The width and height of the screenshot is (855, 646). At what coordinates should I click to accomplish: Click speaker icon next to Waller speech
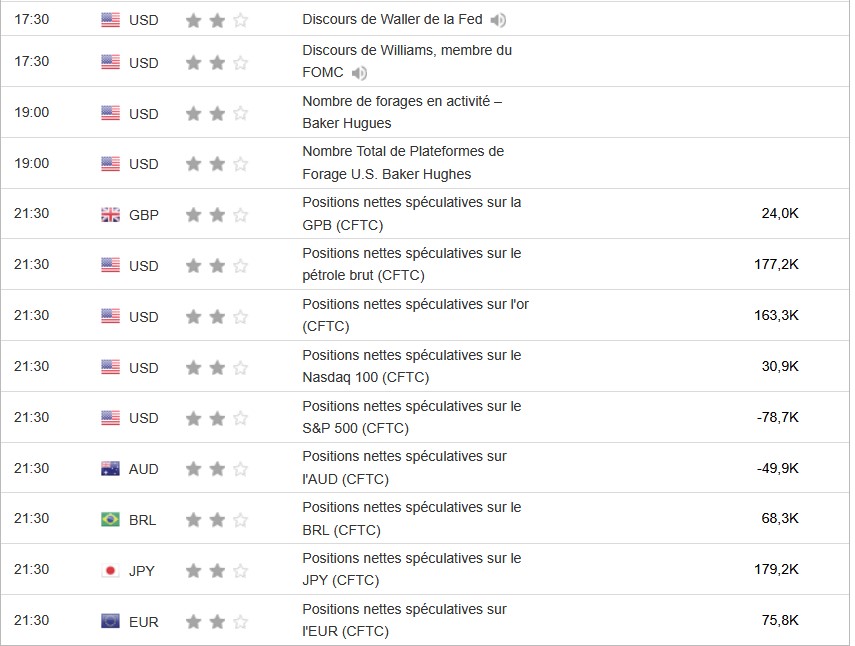point(499,20)
